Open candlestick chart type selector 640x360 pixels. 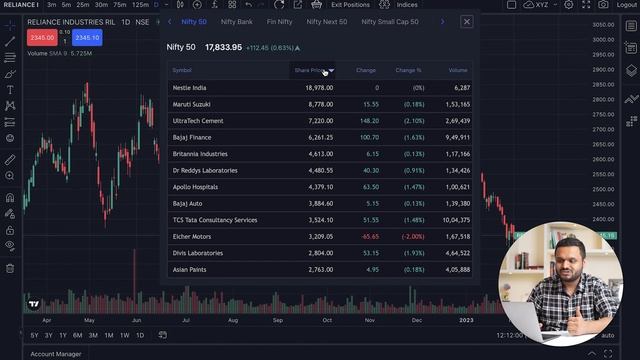pos(180,5)
